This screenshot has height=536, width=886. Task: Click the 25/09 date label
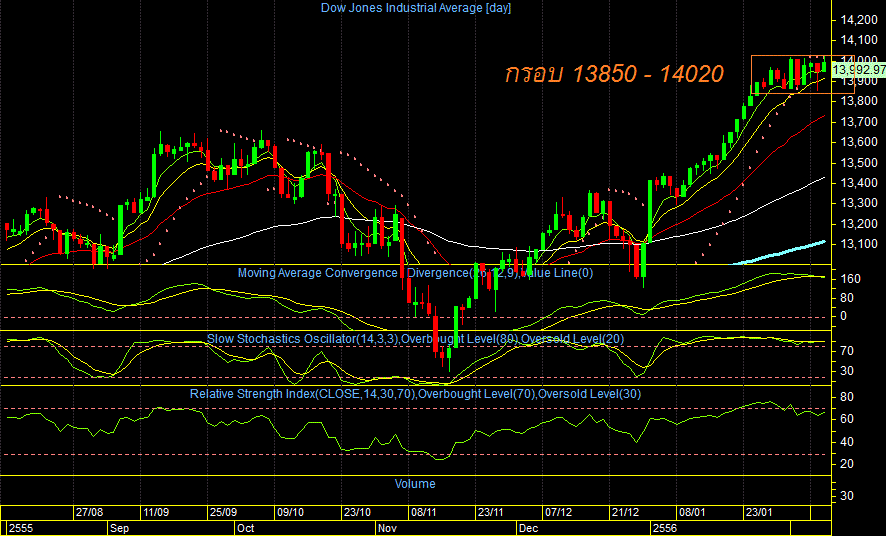click(223, 512)
